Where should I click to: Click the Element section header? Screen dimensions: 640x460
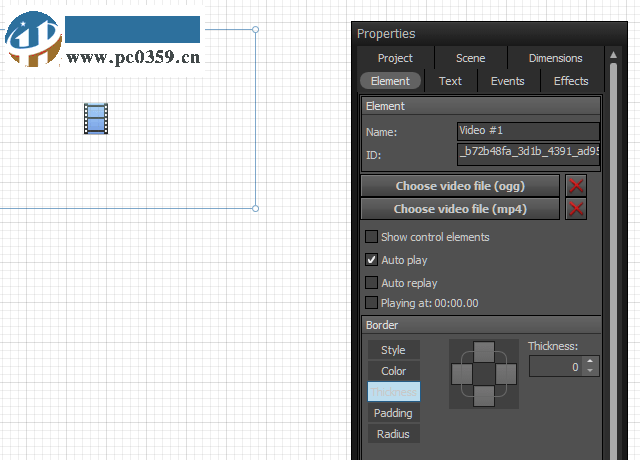pos(481,106)
